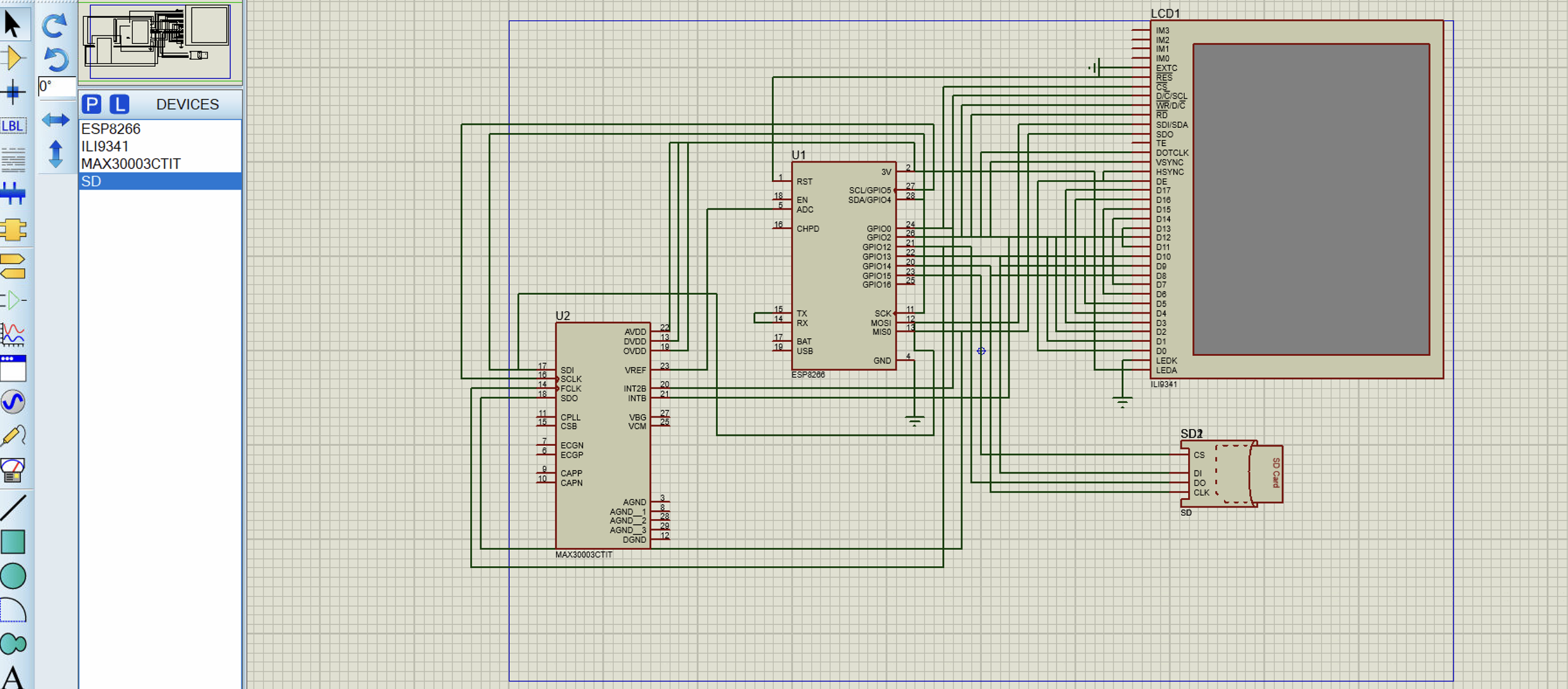Click the Rotate Clockwise arrow
The width and height of the screenshot is (1568, 689).
click(x=55, y=25)
